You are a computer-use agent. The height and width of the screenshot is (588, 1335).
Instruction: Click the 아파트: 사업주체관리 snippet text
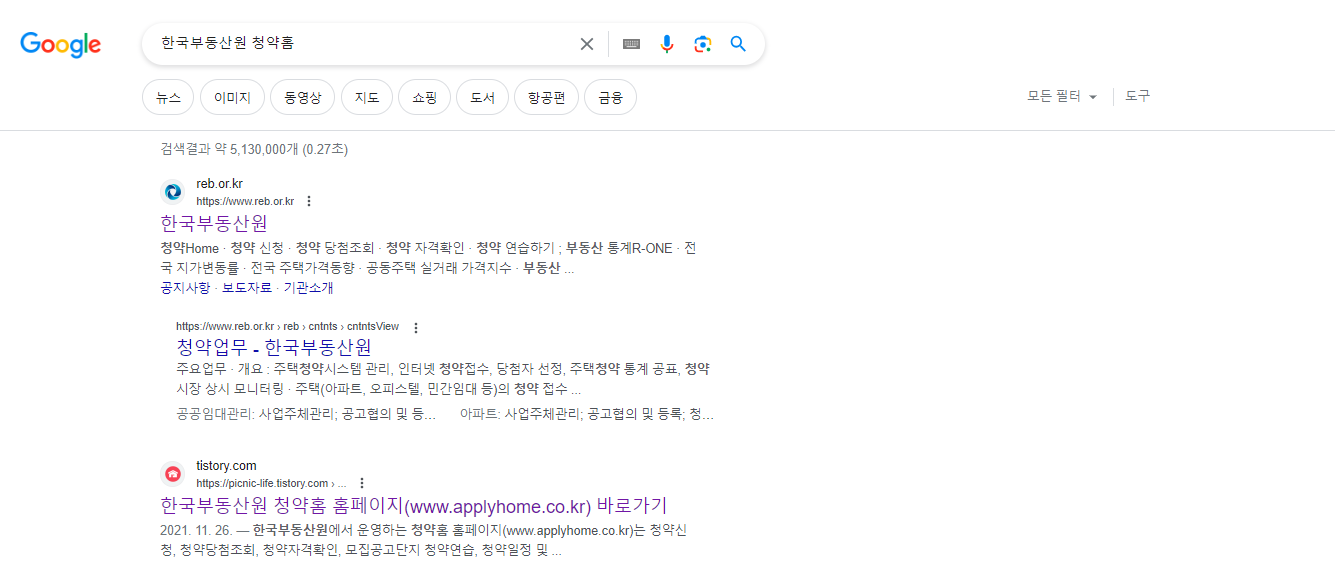[587, 413]
